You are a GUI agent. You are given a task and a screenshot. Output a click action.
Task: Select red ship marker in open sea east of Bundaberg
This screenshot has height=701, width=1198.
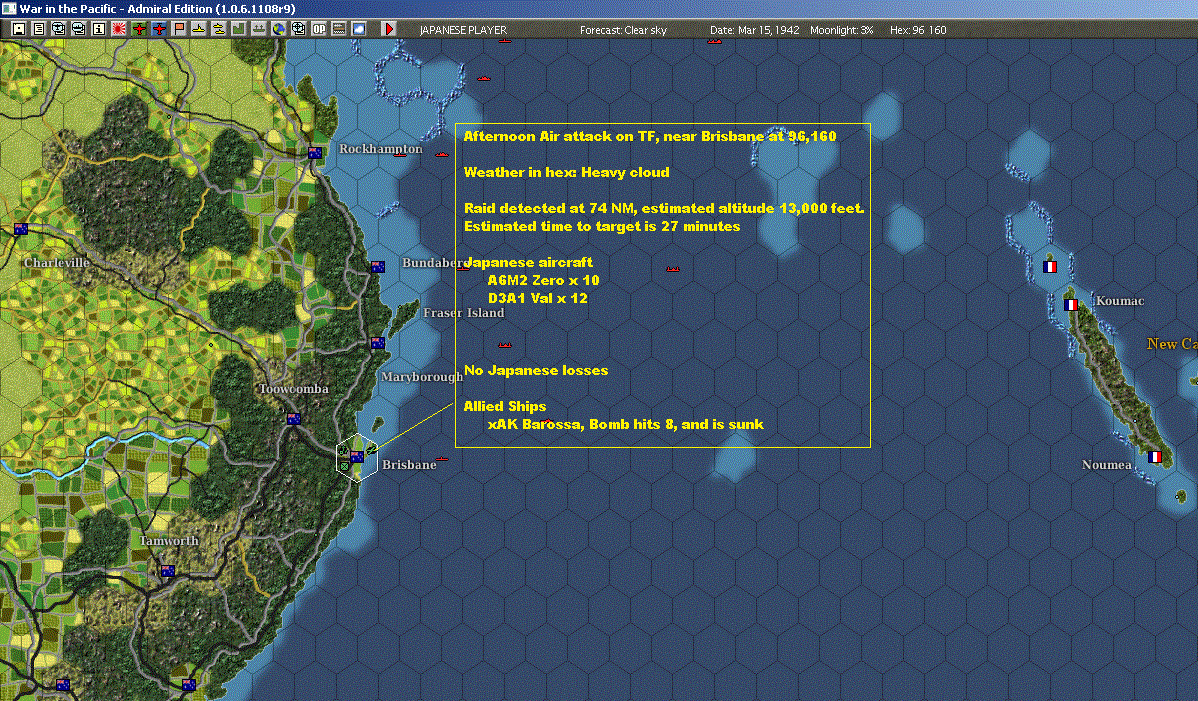pos(672,269)
